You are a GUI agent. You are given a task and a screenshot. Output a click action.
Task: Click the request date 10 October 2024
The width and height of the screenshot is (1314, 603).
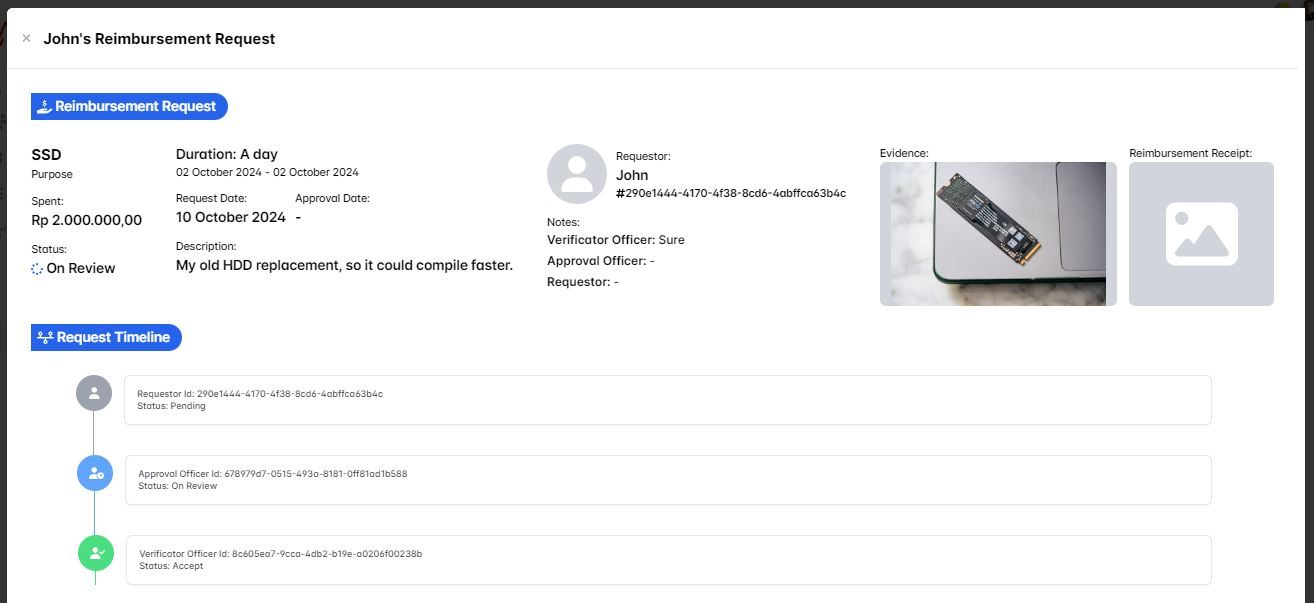(x=231, y=217)
